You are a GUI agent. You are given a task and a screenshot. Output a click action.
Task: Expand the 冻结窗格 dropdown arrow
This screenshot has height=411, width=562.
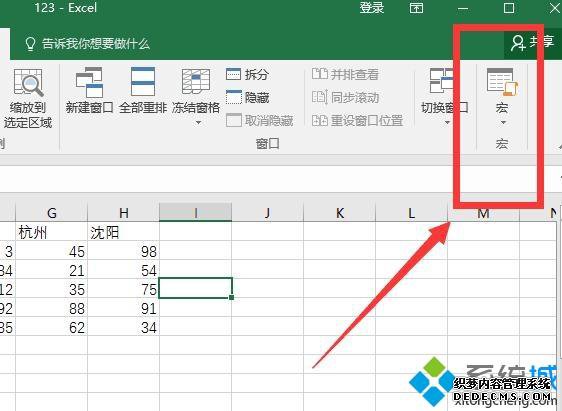(198, 123)
